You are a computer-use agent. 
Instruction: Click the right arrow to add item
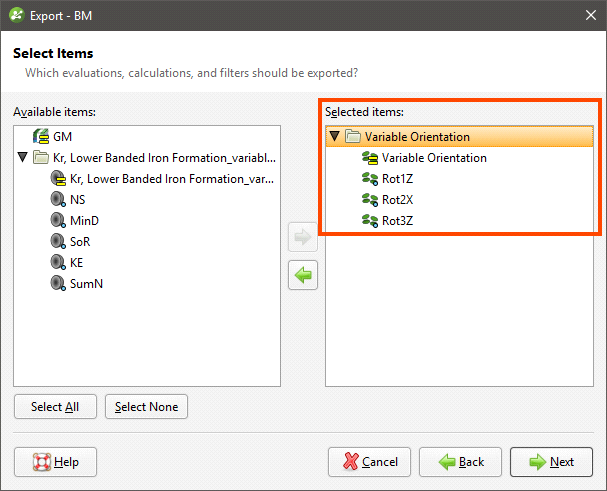coord(303,237)
